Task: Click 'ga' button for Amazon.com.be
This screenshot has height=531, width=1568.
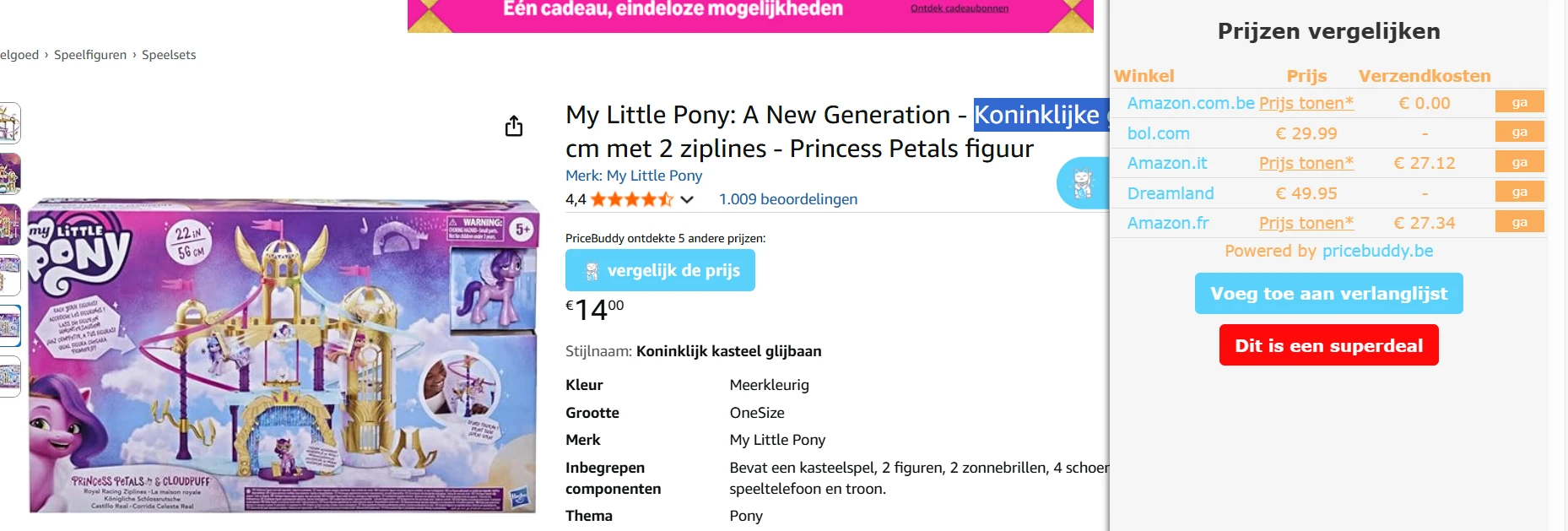Action: (x=1519, y=102)
